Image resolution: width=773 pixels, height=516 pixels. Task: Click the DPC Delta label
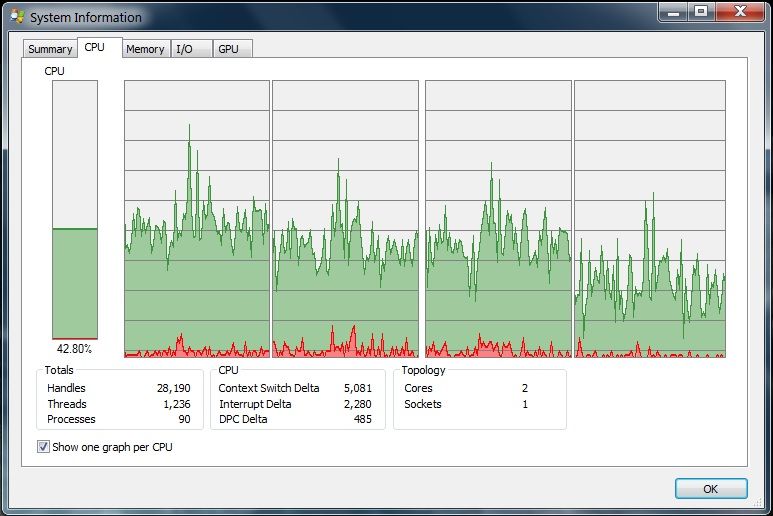click(x=243, y=419)
